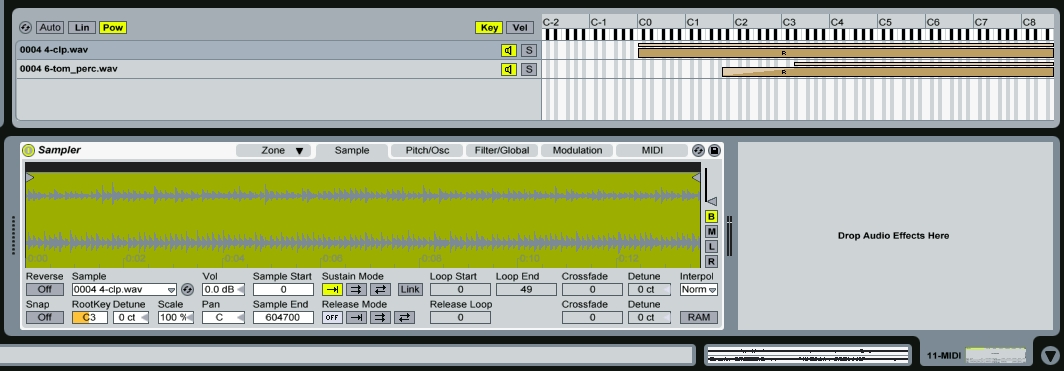Click the Loop Start value field
The height and width of the screenshot is (371, 1064).
[x=460, y=290]
